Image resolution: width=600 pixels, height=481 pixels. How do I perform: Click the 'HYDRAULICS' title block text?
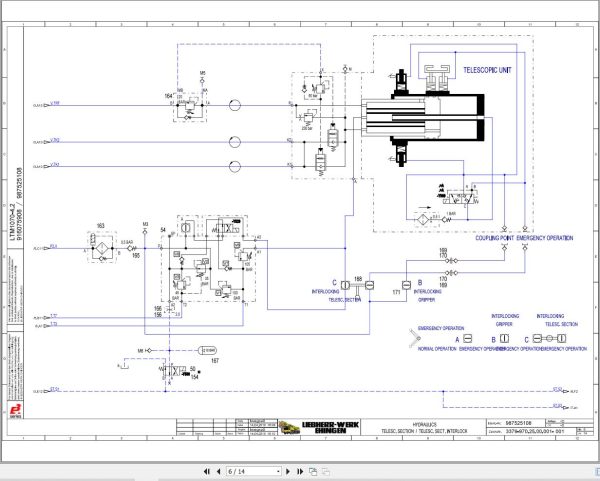[424, 425]
